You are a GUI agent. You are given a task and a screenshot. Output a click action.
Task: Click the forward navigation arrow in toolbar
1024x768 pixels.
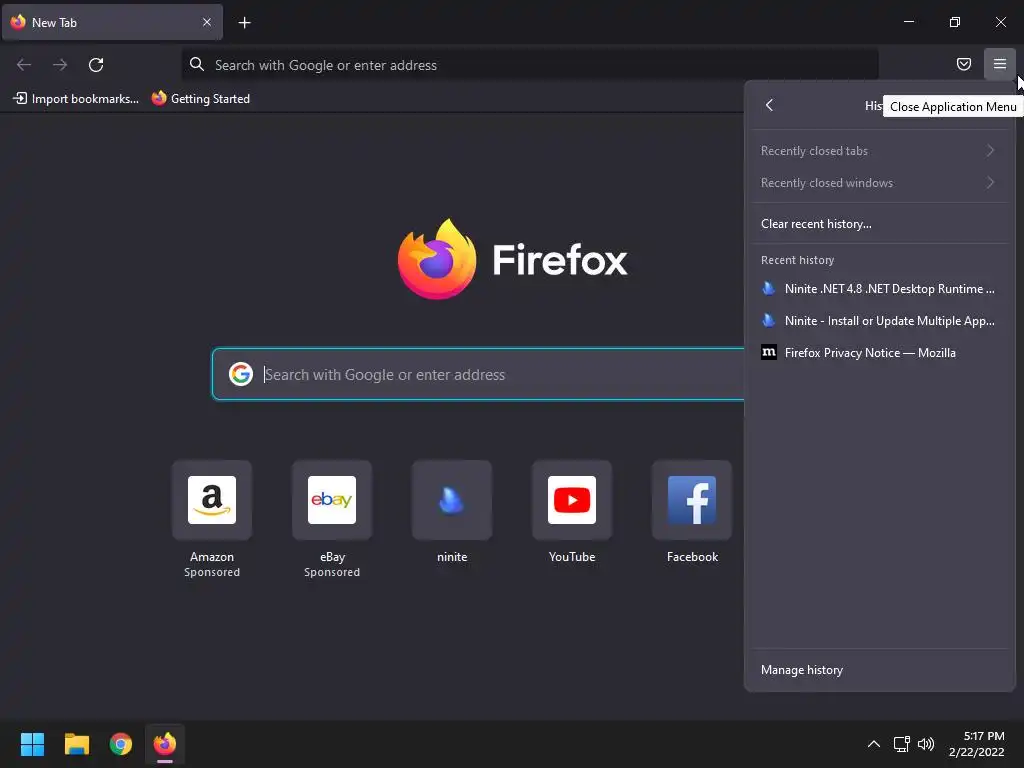[60, 65]
